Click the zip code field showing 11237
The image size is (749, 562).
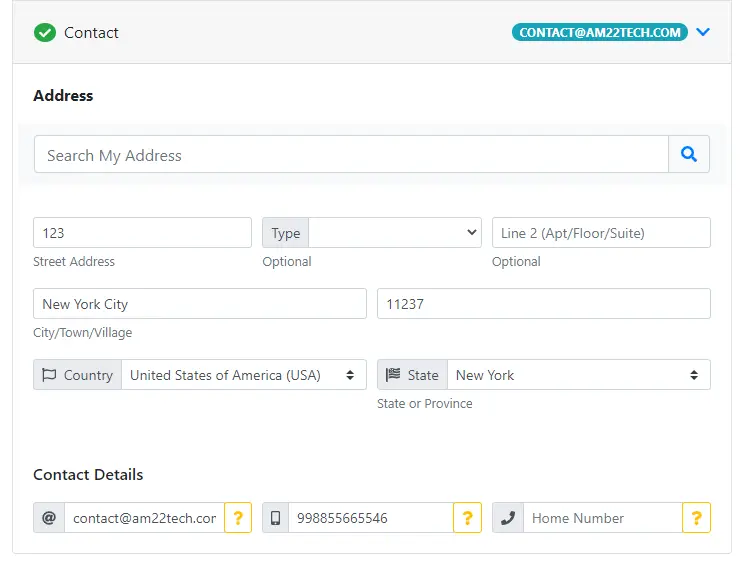click(544, 304)
